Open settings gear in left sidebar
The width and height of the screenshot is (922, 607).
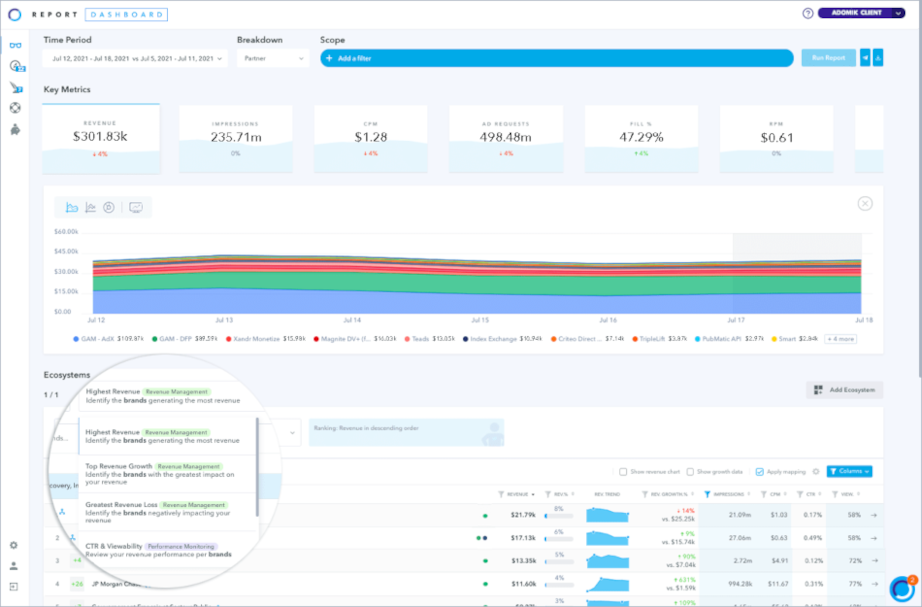tap(14, 545)
